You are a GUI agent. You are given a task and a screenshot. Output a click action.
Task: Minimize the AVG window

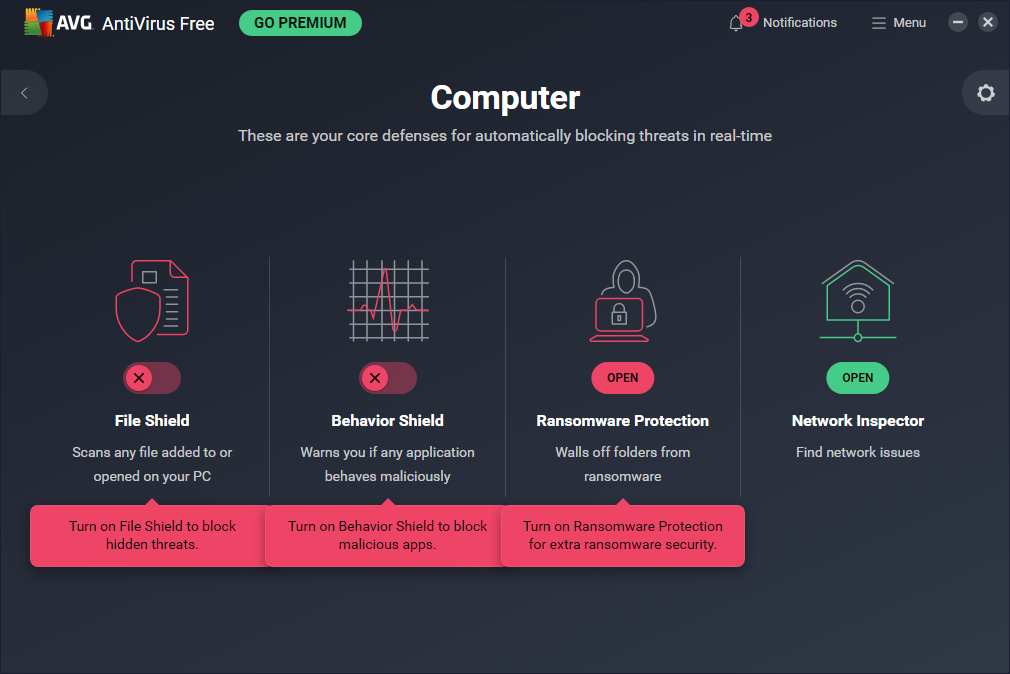pyautogui.click(x=958, y=23)
